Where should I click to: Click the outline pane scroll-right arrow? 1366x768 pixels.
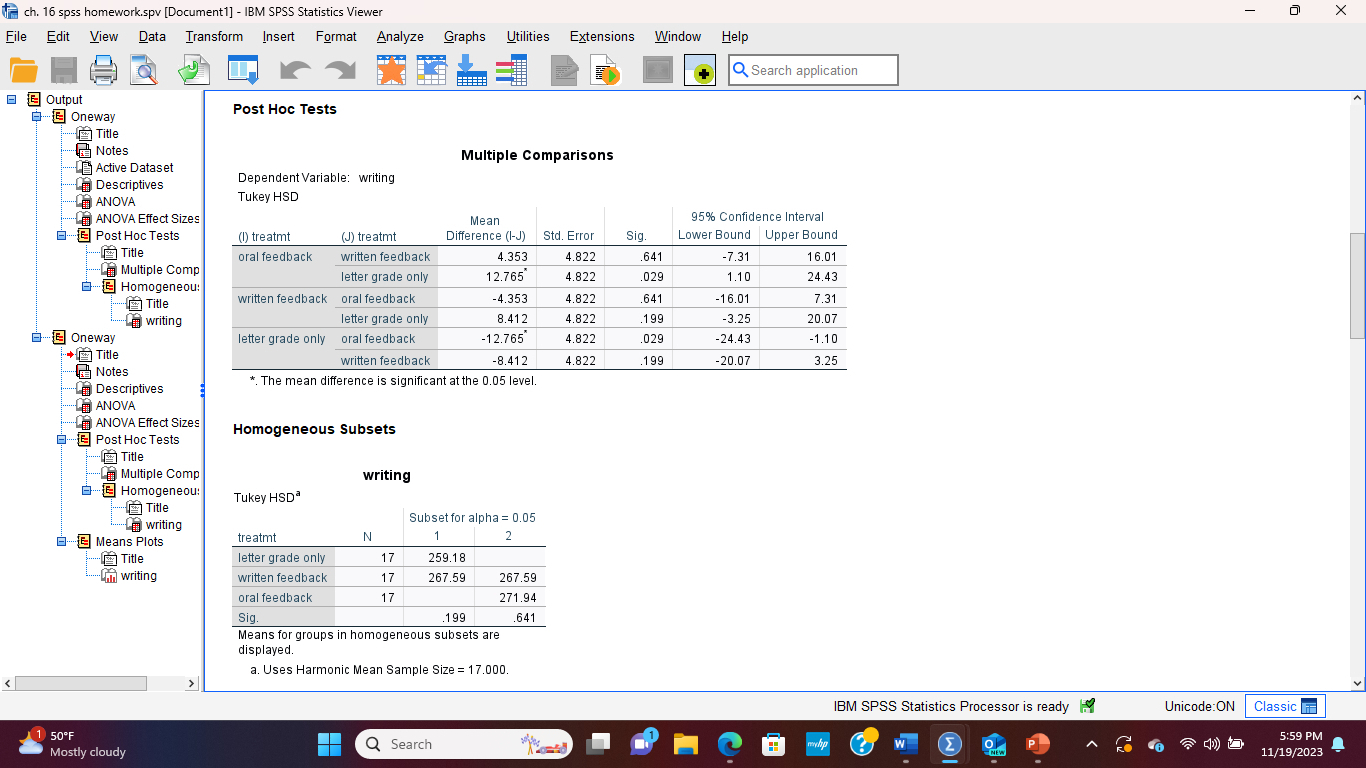[x=193, y=683]
